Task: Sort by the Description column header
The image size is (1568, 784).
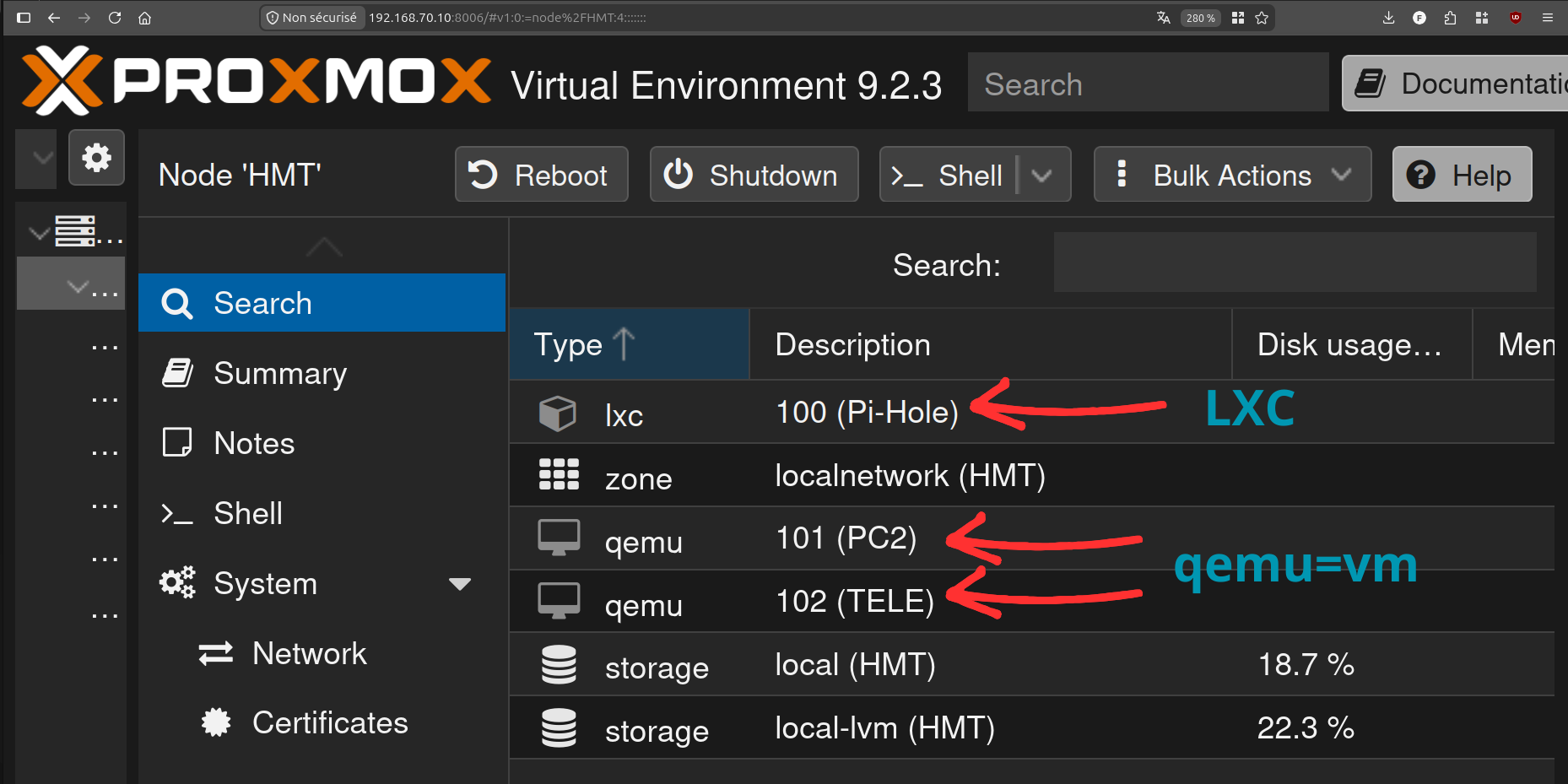Action: coord(990,344)
